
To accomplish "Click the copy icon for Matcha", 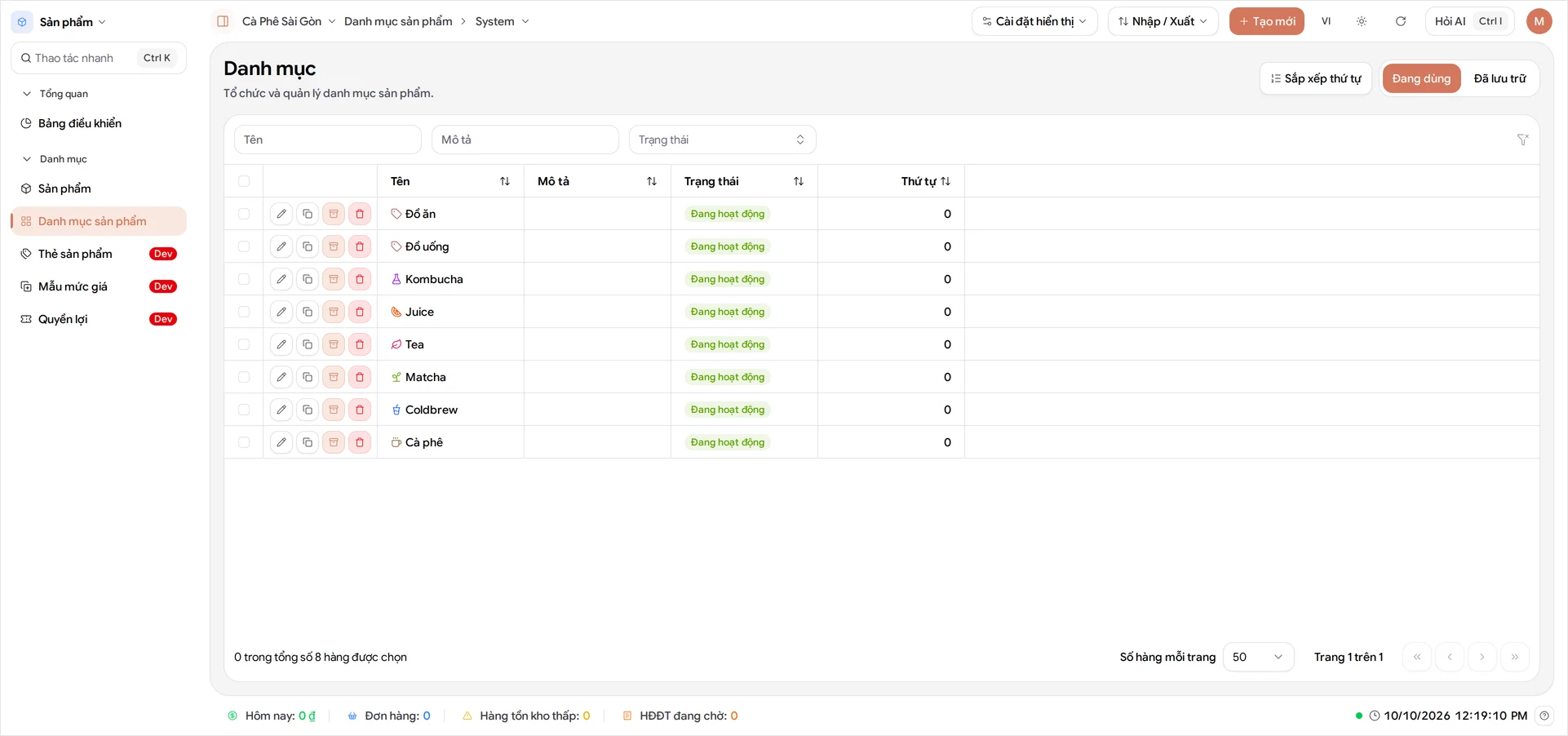I will coord(308,377).
